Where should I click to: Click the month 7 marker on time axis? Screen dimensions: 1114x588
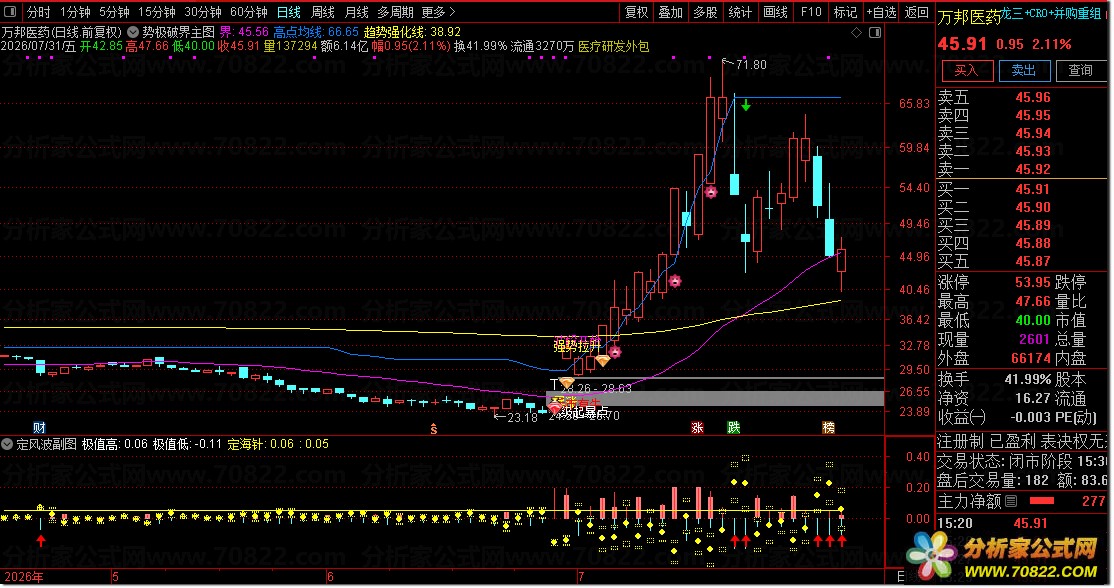coord(580,577)
